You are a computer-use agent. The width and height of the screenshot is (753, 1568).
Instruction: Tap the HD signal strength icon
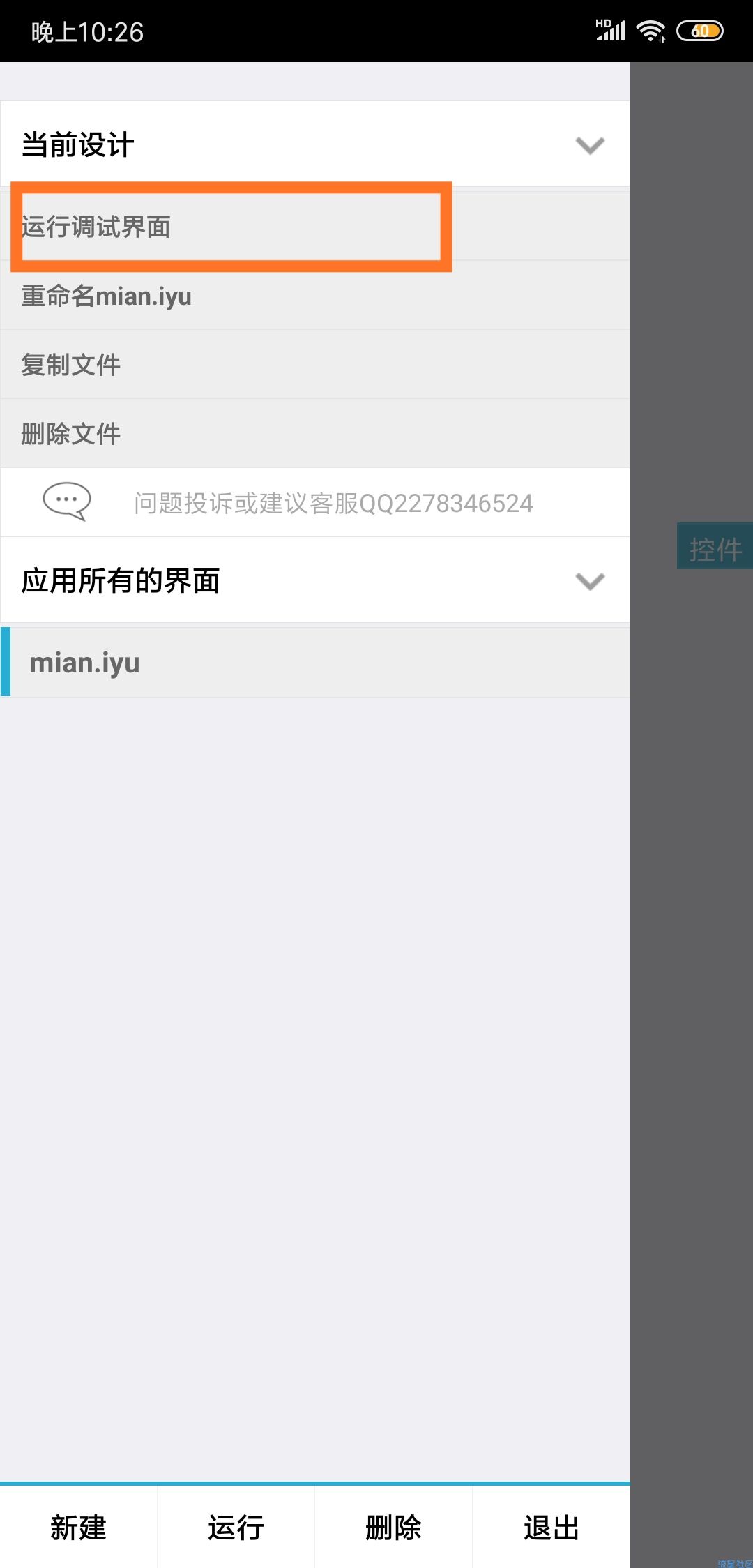(611, 30)
